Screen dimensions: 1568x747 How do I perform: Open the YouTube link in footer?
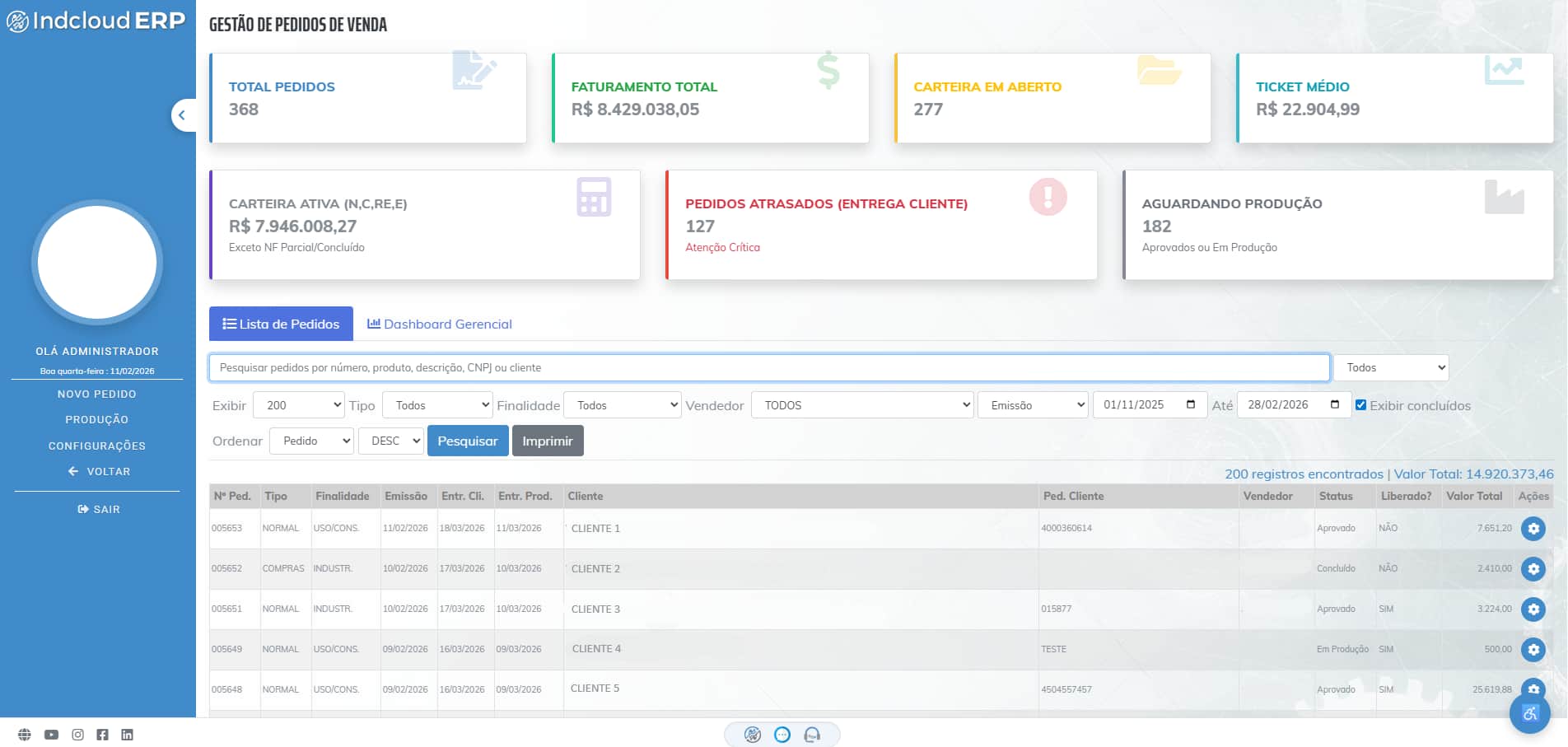[51, 735]
